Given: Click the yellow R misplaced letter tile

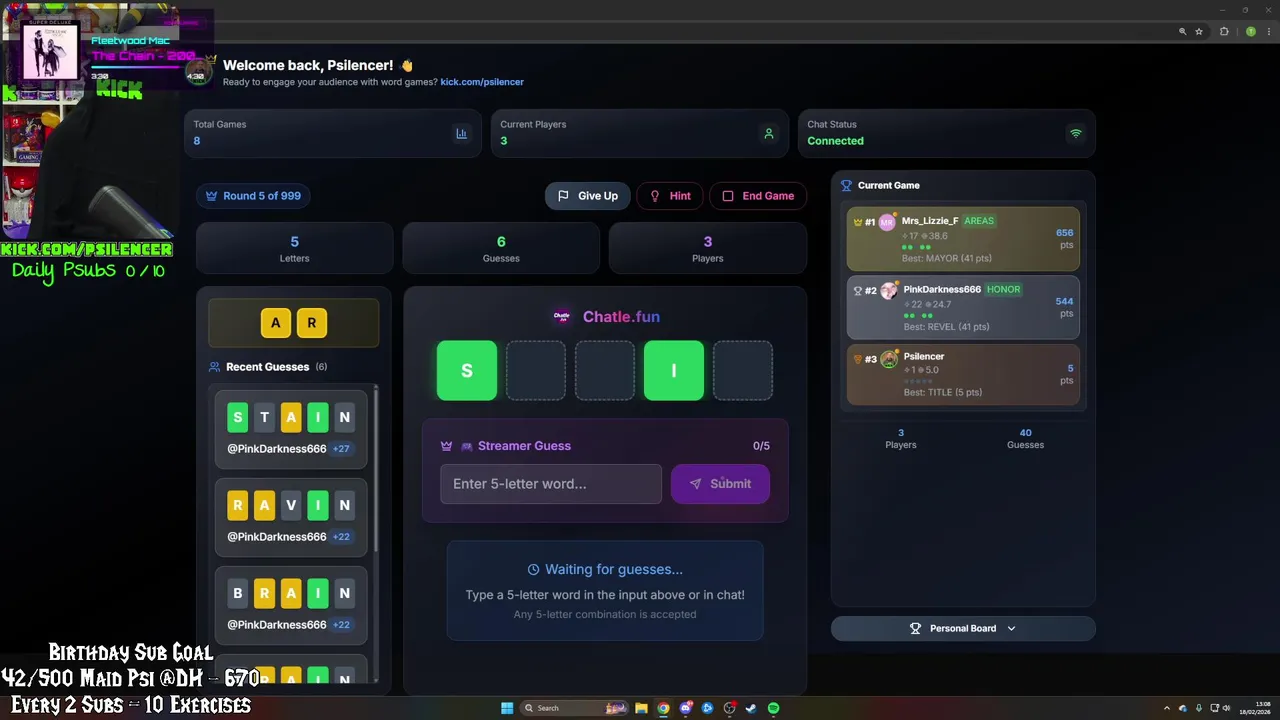Looking at the screenshot, I should click(312, 323).
